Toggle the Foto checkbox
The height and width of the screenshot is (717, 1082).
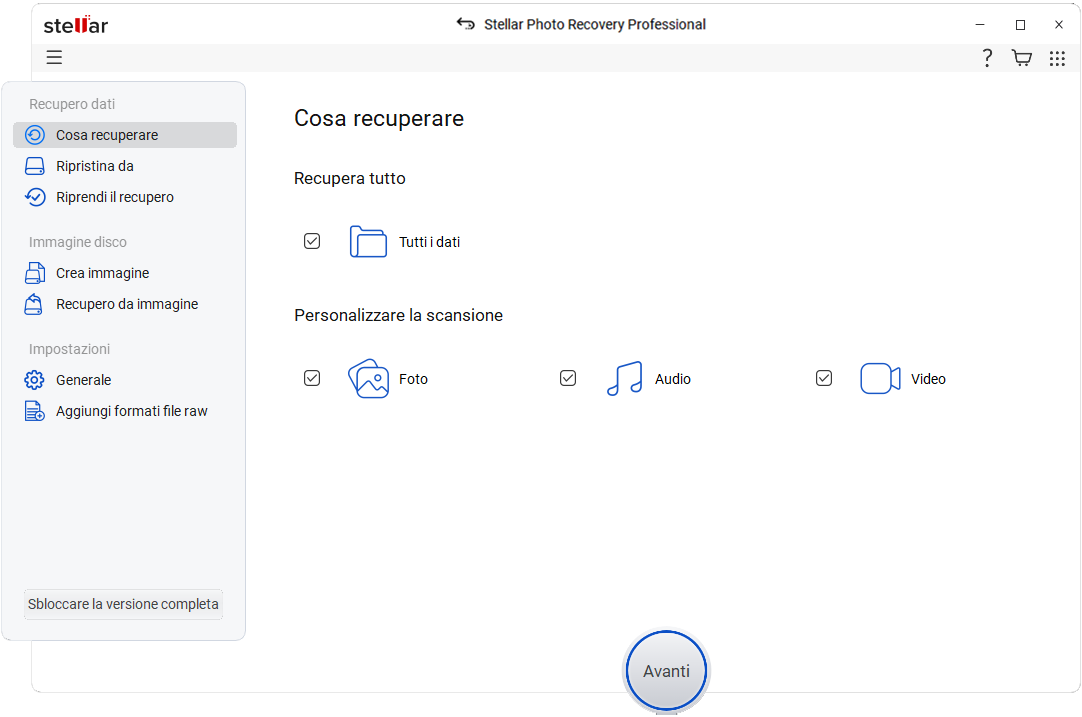tap(312, 378)
